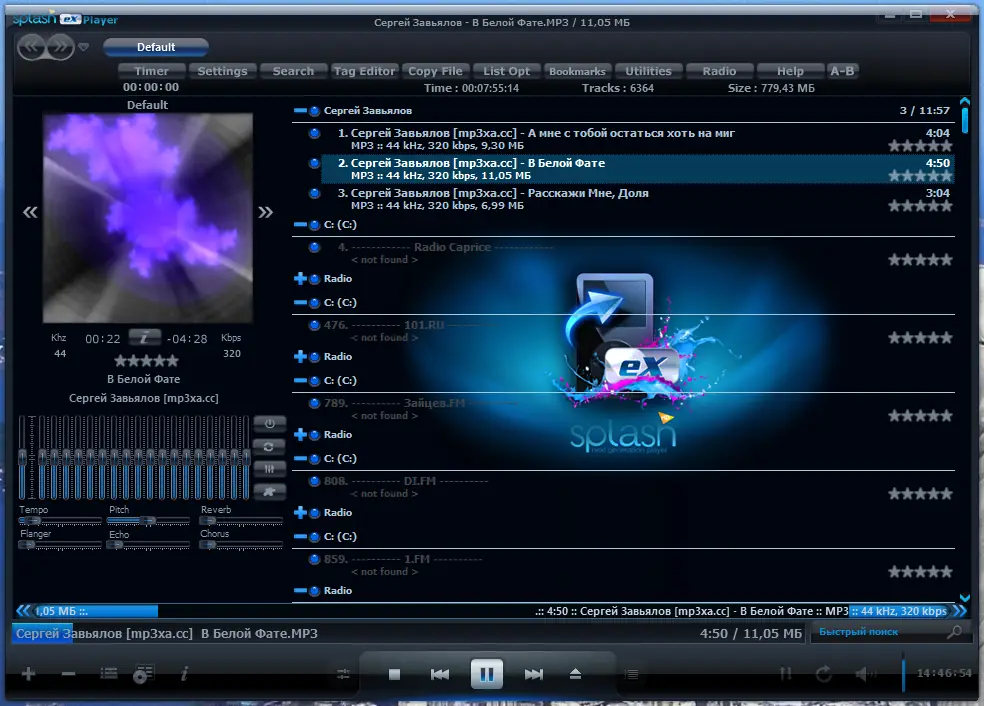Toggle bullet checkbox for track 3 Расскажи Мне, Доля
Screen dimensions: 984x706
314,193
